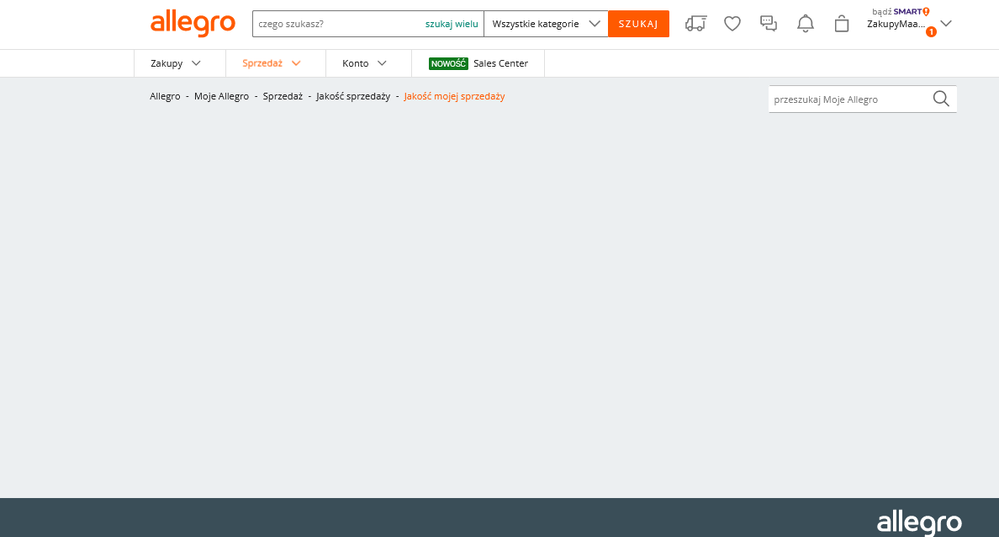Click the Allegro logo in the header
This screenshot has width=999, height=537.
point(193,23)
